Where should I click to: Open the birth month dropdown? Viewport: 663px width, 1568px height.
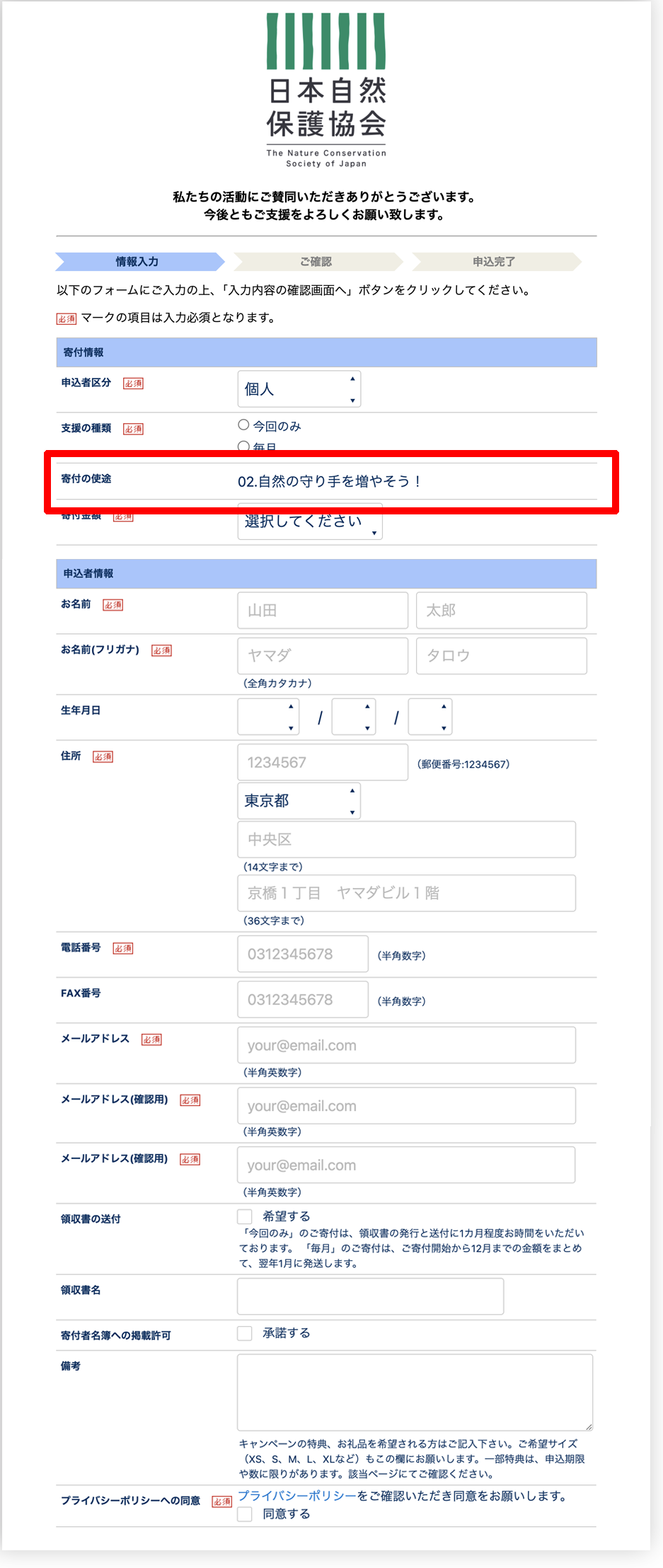354,717
